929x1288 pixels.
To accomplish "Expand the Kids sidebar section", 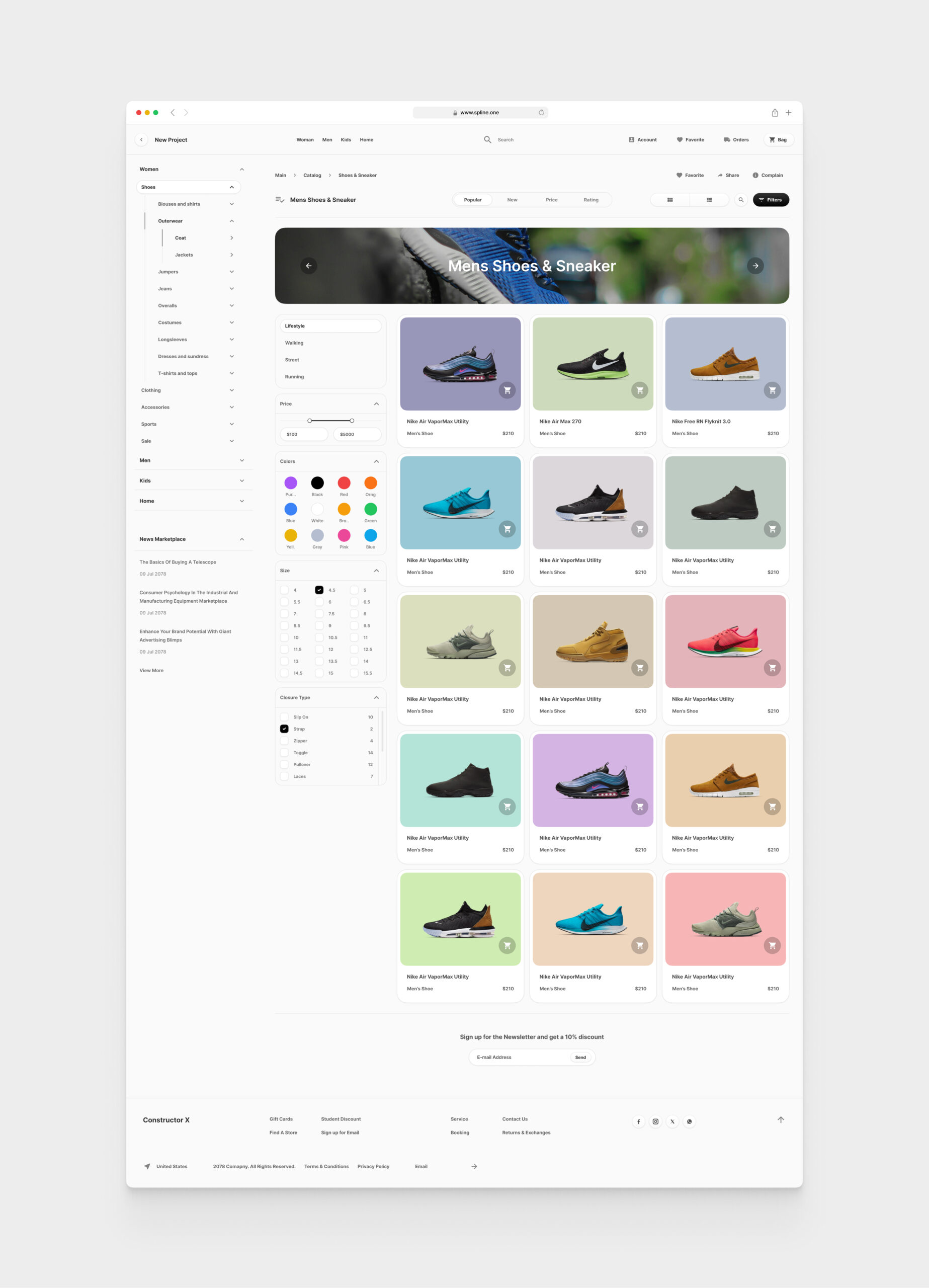I will (x=242, y=481).
